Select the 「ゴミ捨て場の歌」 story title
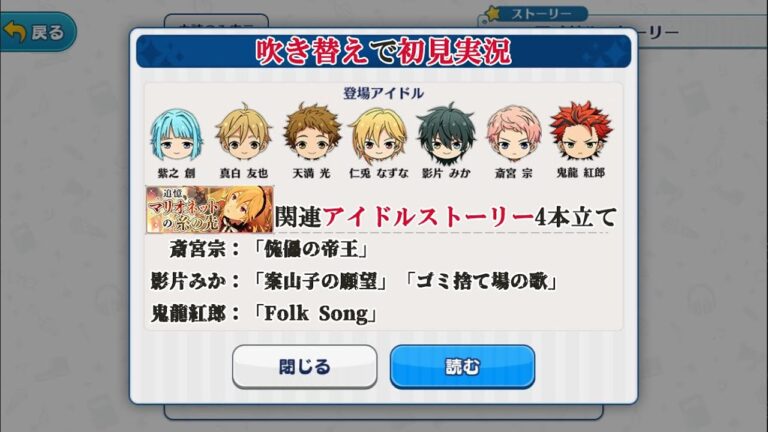Screen dimensions: 768x432 coord(481,282)
